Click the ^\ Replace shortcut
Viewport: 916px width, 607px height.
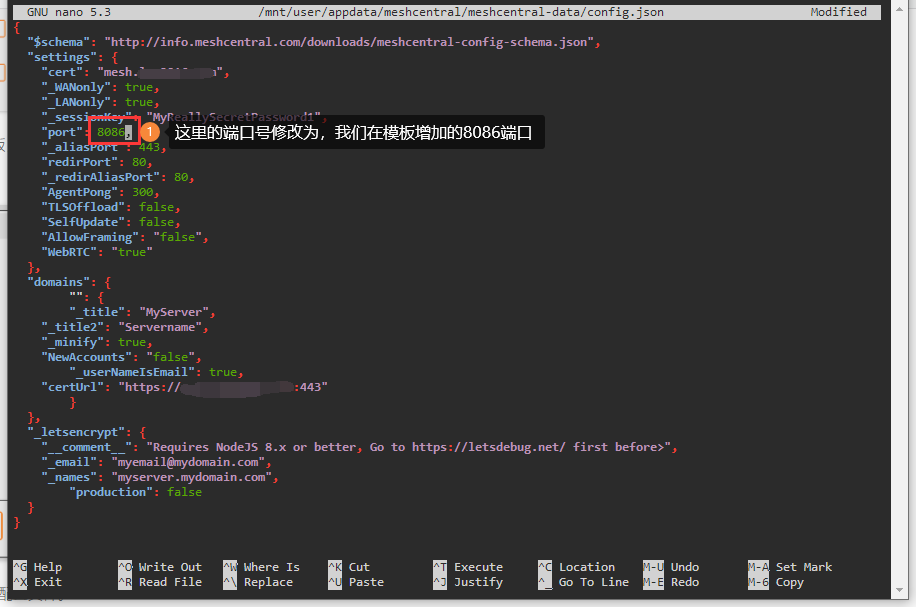(x=258, y=582)
